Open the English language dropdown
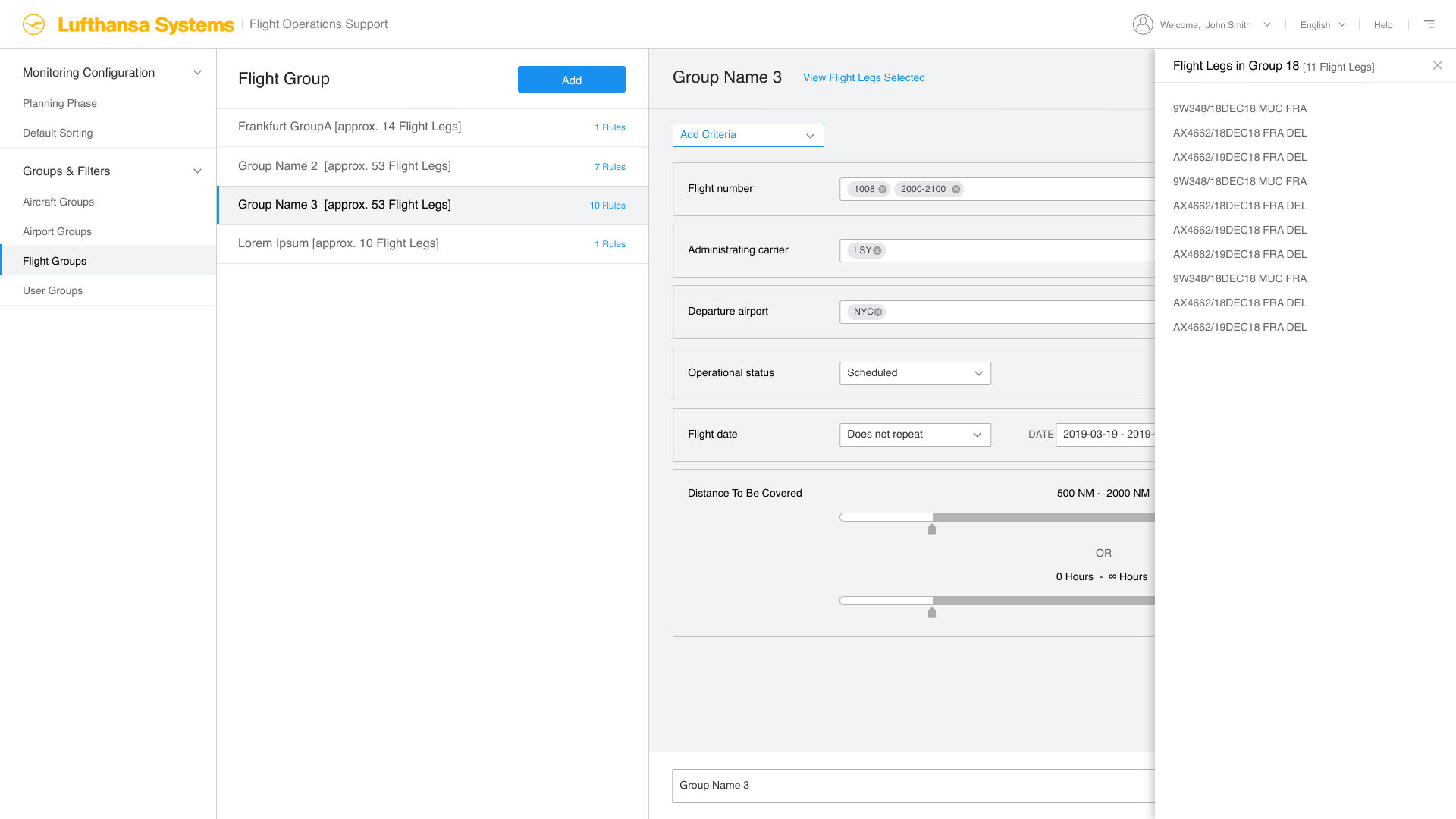This screenshot has width=1456, height=819. pyautogui.click(x=1323, y=25)
